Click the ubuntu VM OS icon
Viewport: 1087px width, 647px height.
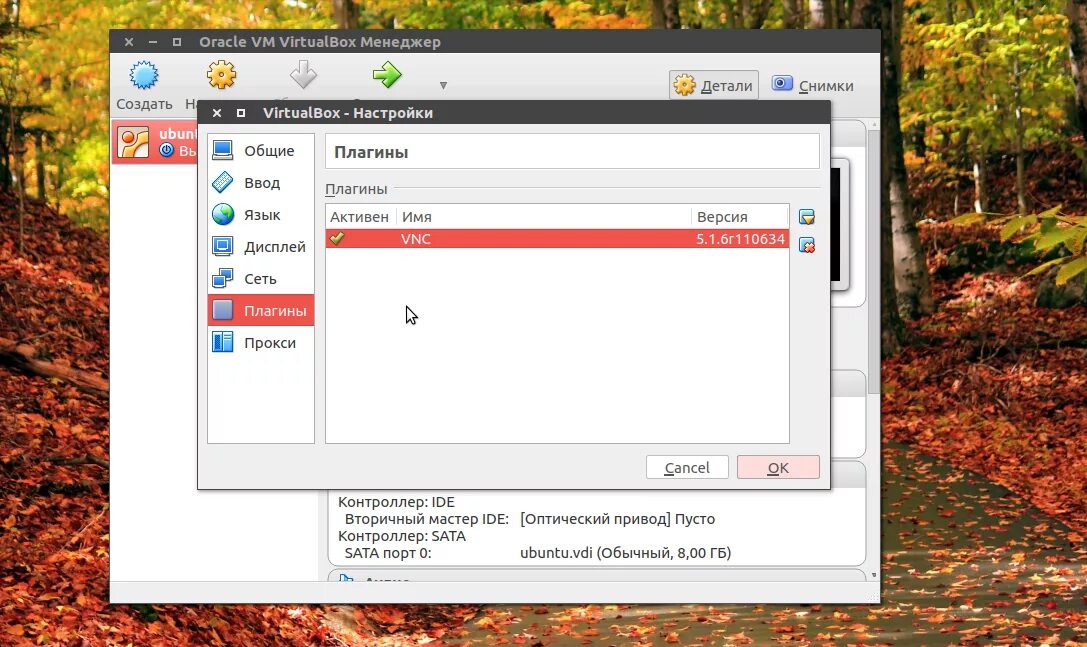pos(133,142)
